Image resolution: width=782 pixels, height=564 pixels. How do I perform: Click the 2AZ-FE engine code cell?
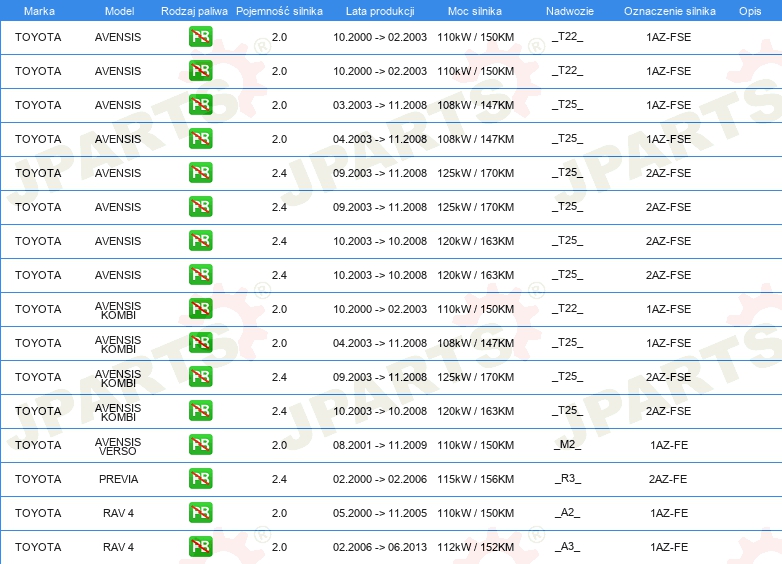tap(668, 479)
